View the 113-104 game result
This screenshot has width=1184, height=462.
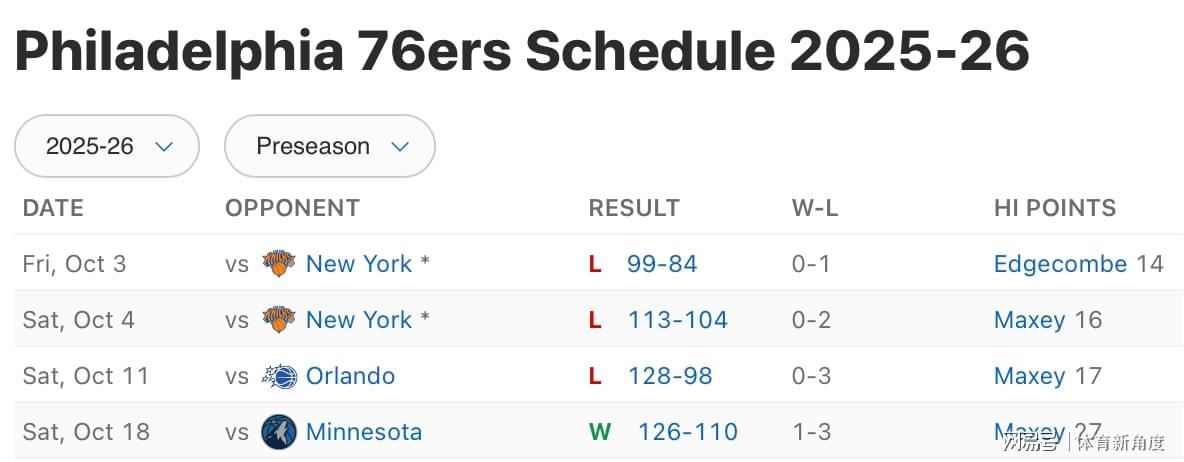click(677, 320)
